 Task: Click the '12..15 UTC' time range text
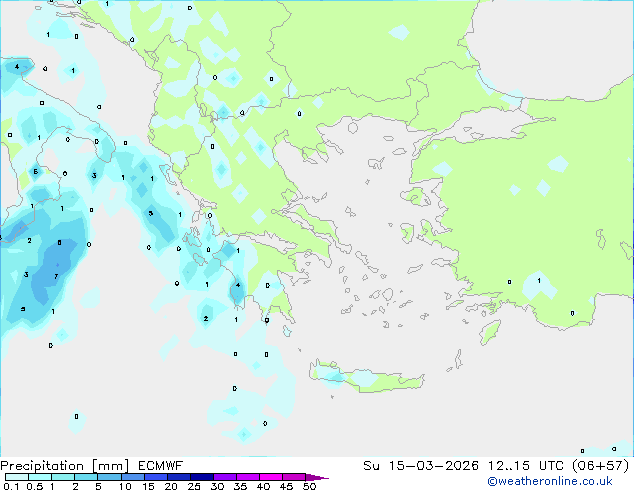(526, 466)
